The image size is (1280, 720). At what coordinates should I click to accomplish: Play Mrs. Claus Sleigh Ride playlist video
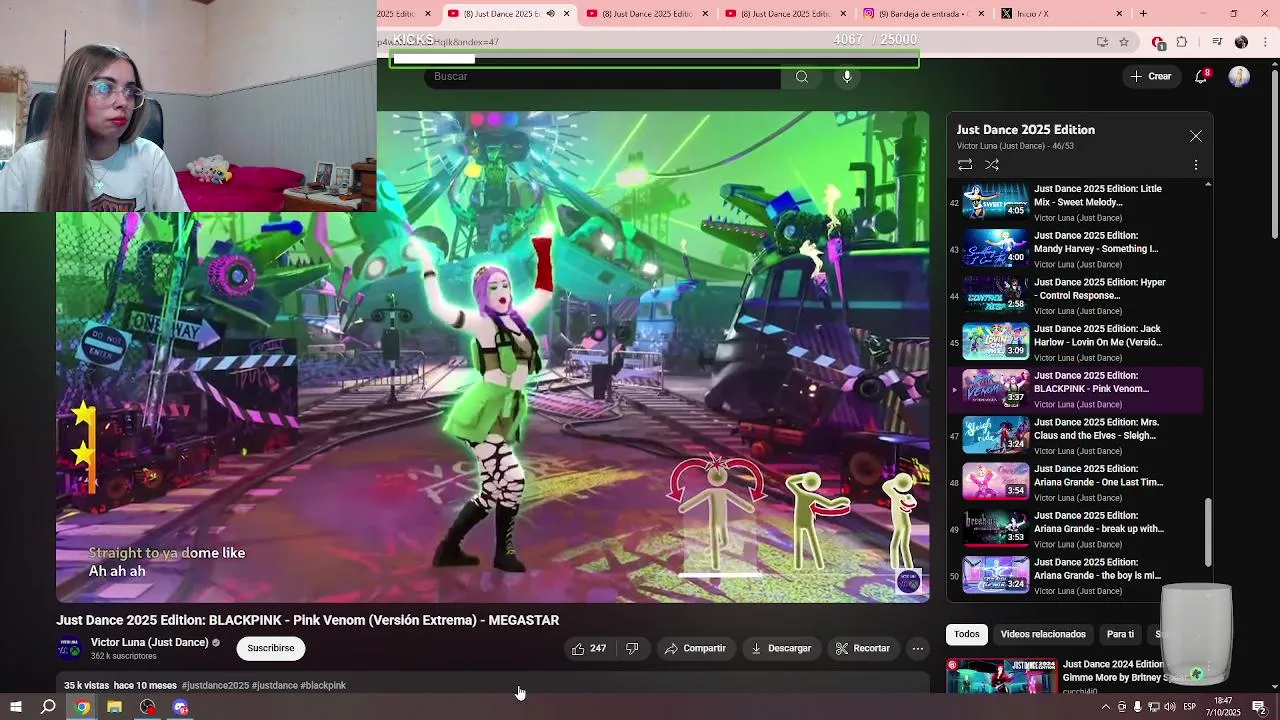click(x=1076, y=436)
